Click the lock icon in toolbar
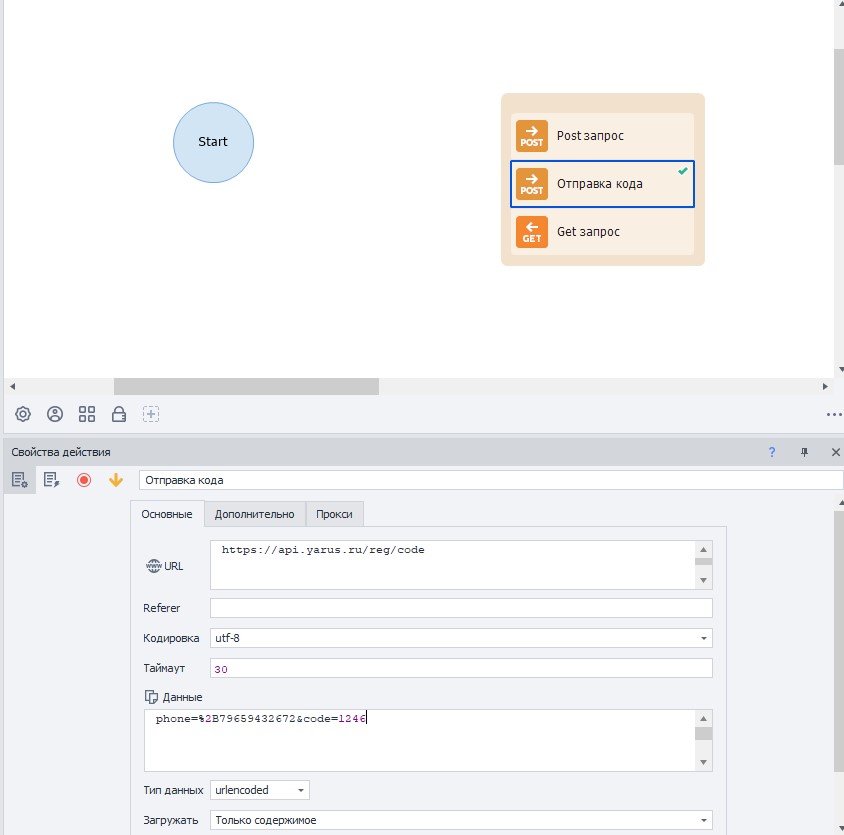Screen dimensions: 844x835 [x=118, y=414]
